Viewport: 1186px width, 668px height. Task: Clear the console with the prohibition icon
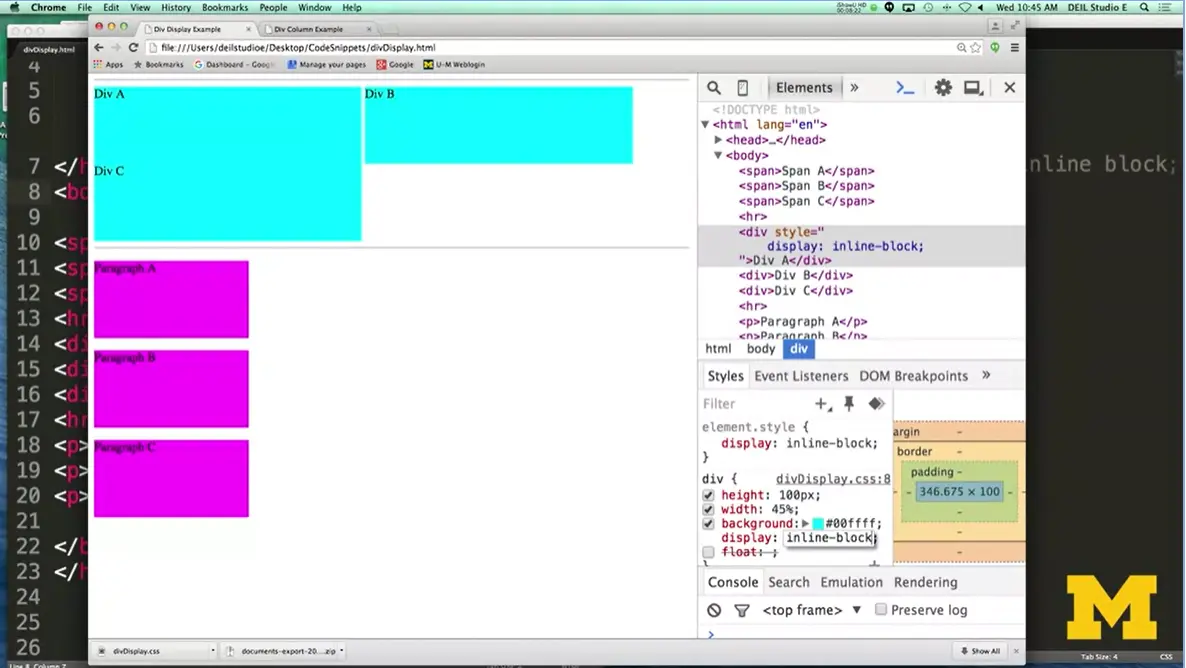pyautogui.click(x=713, y=610)
